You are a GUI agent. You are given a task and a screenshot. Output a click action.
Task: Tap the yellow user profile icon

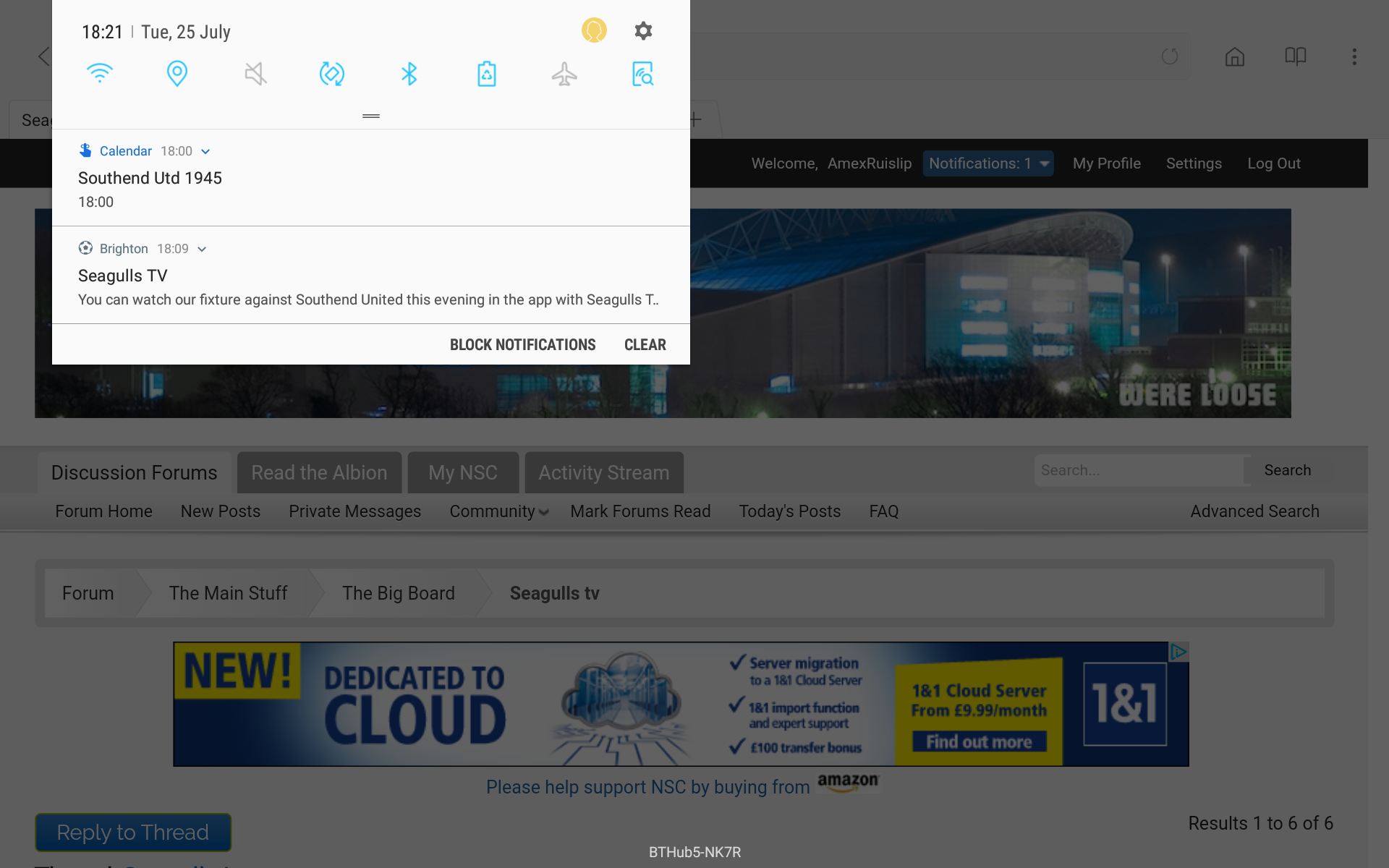click(x=594, y=30)
